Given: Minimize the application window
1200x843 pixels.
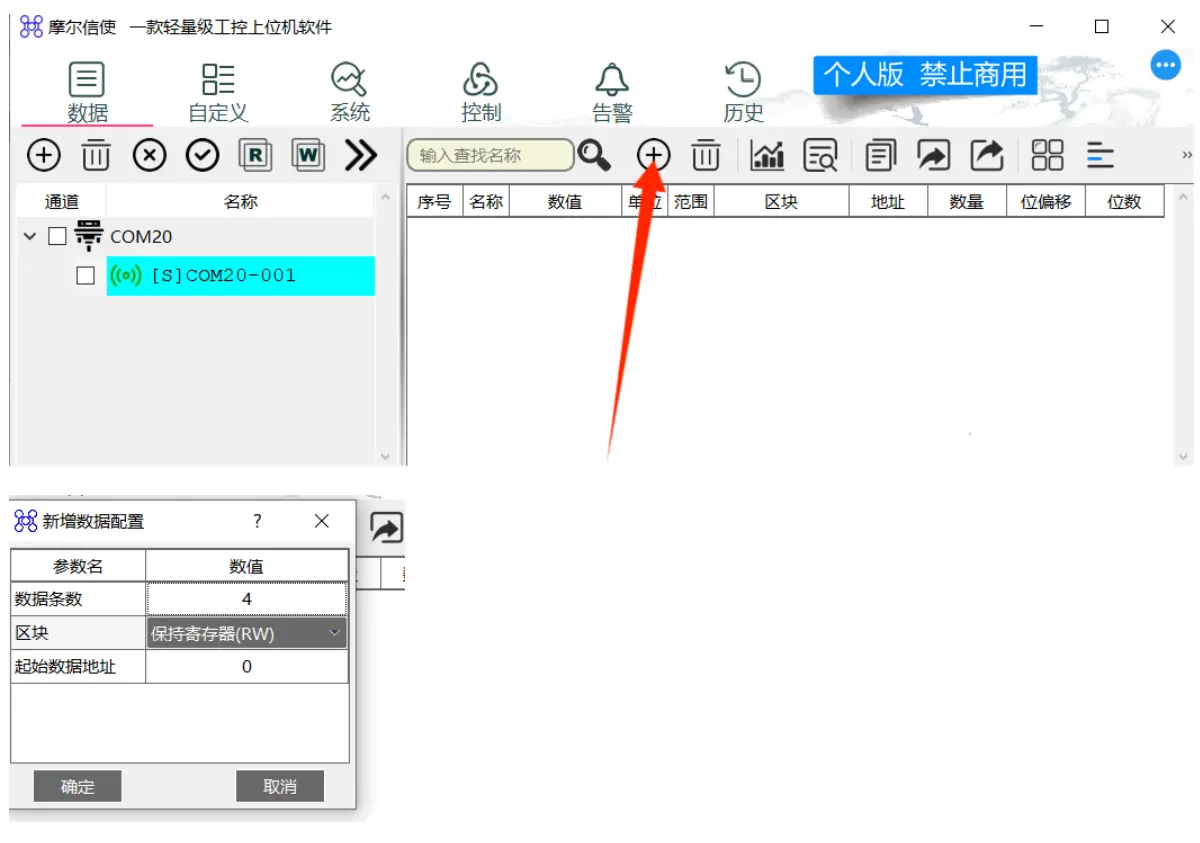Looking at the screenshot, I should 1036,27.
